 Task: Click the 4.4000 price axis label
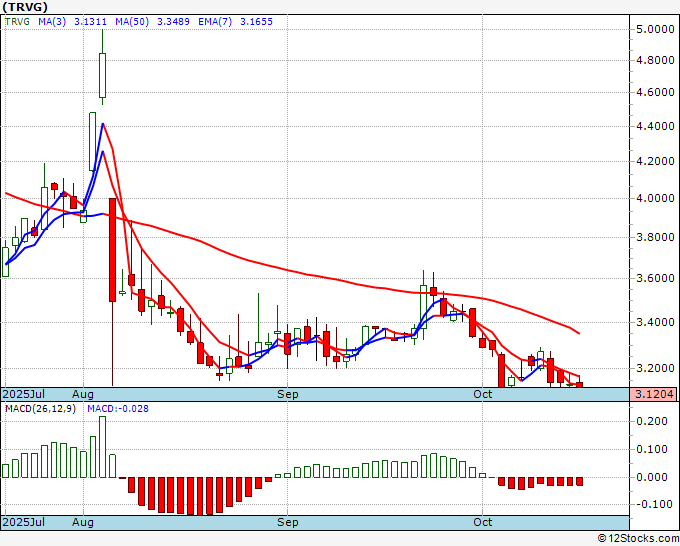(x=655, y=126)
